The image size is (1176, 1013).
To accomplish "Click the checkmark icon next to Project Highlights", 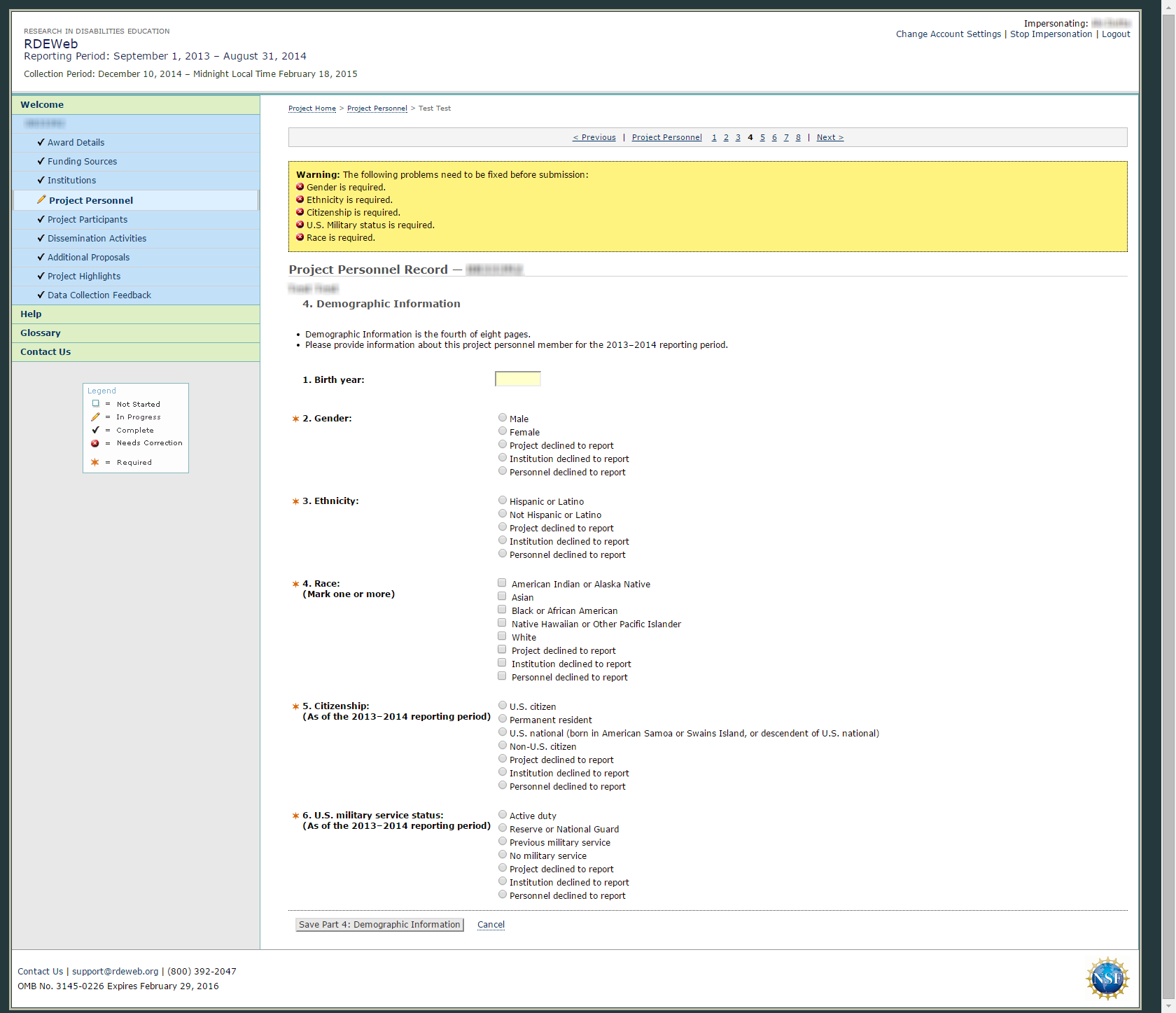I will click(41, 276).
